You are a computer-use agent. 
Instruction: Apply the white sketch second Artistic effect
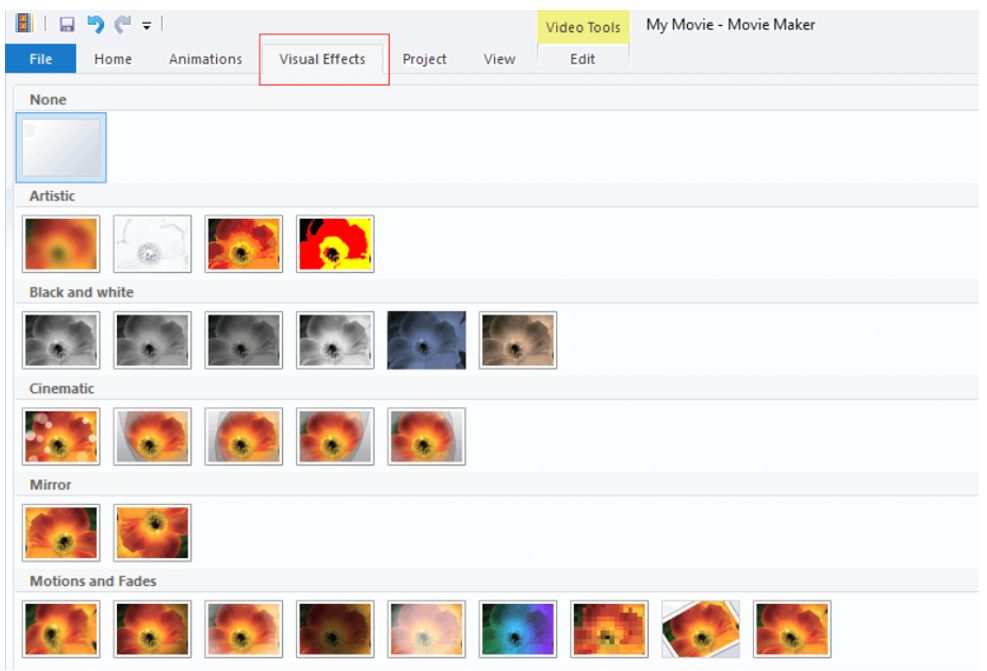pyautogui.click(x=152, y=244)
